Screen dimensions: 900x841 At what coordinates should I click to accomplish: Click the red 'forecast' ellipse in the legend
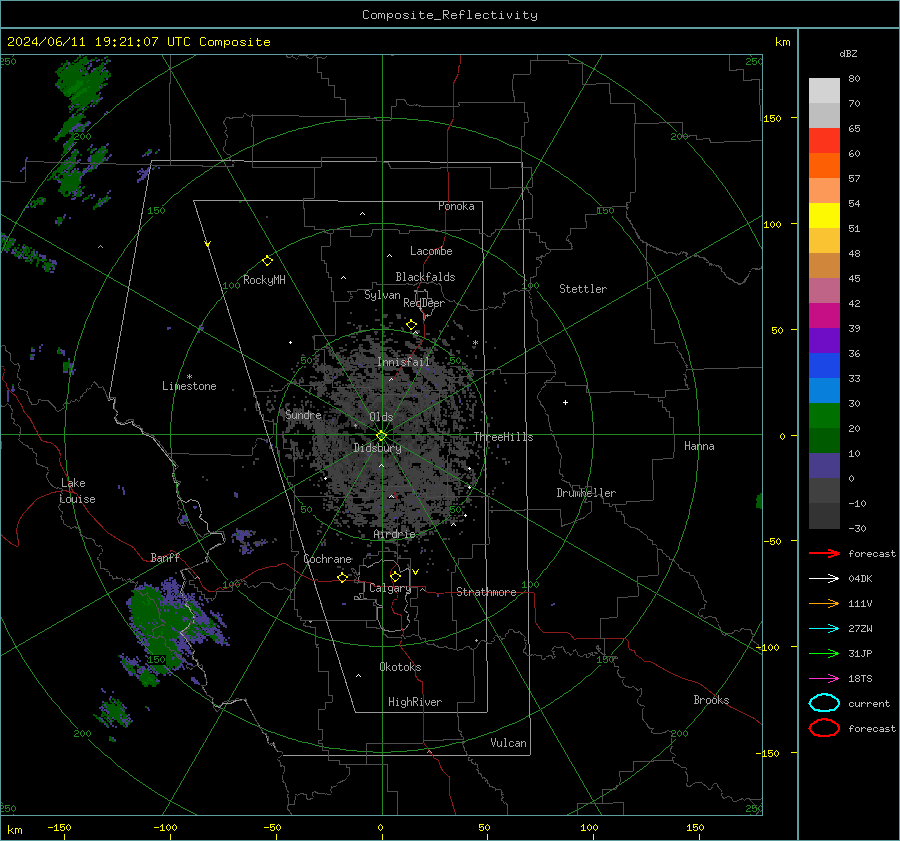824,728
